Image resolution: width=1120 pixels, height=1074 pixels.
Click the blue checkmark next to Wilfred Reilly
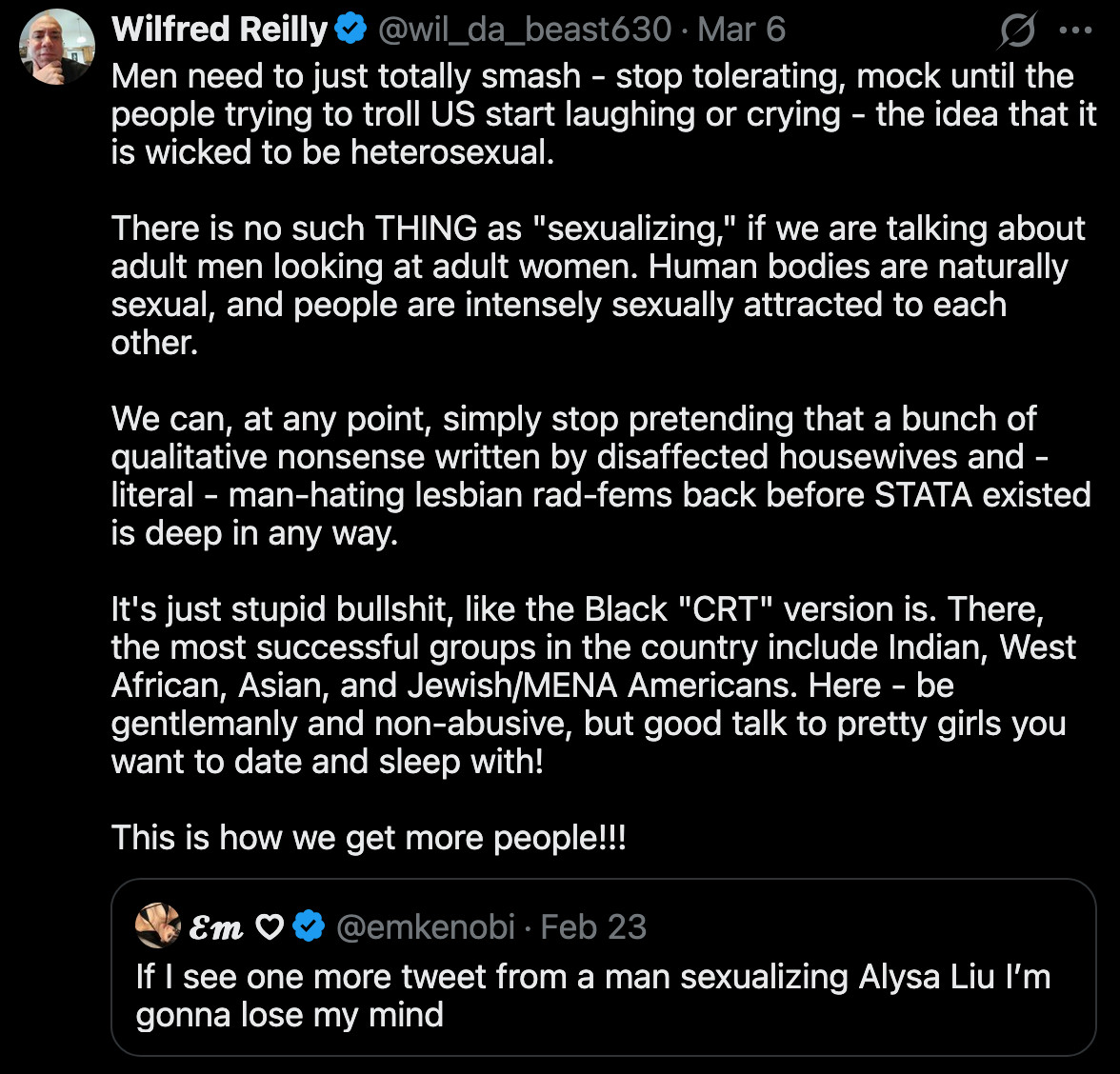coord(350,29)
